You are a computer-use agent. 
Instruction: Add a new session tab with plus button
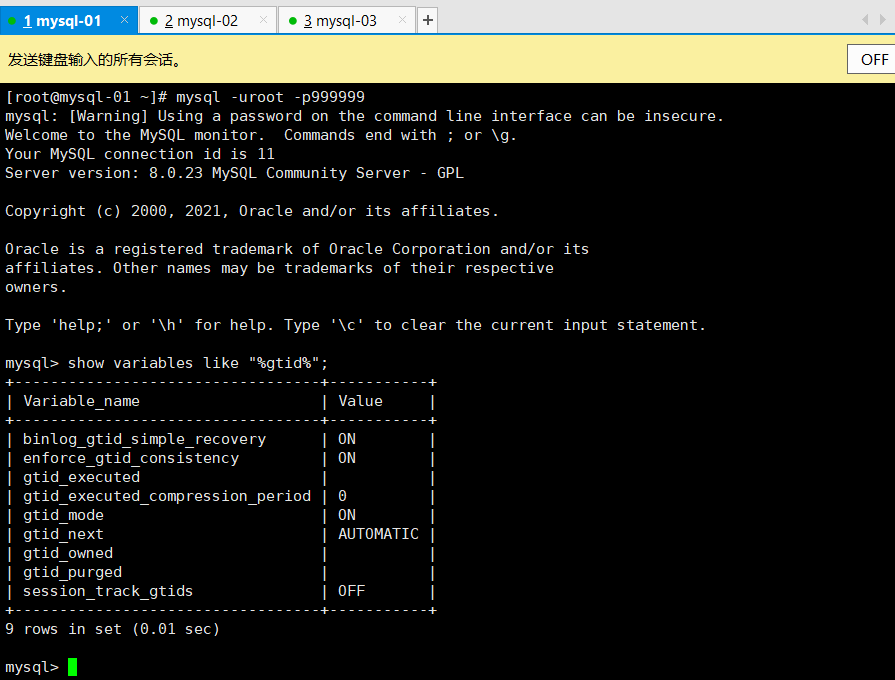point(428,21)
